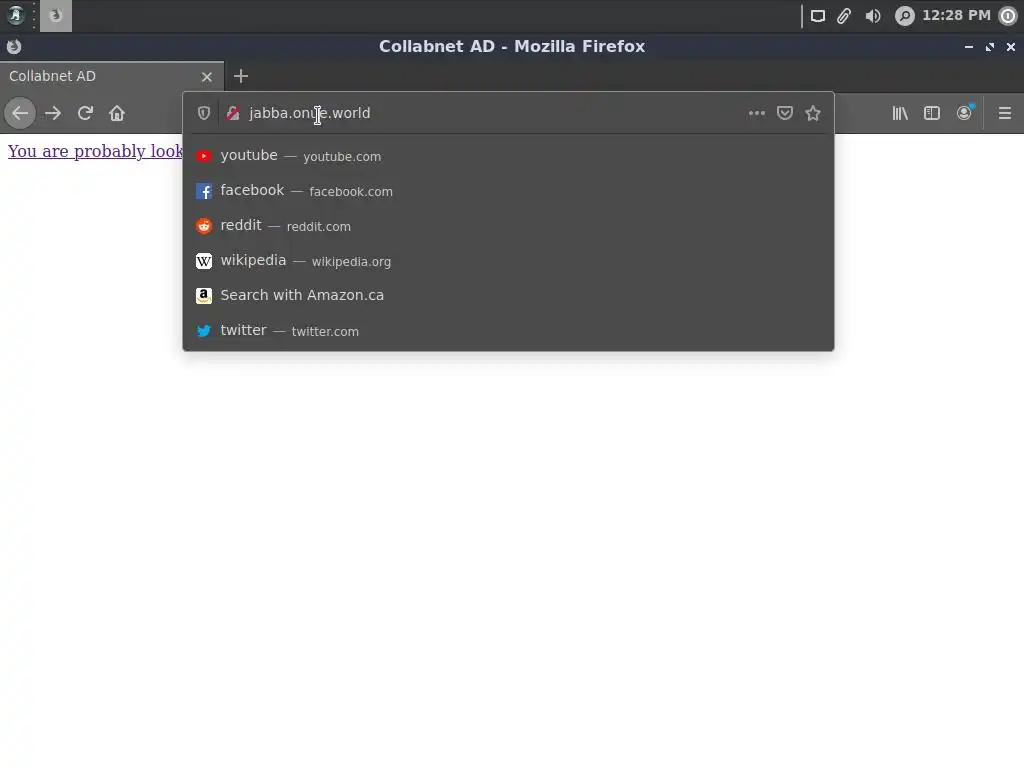Choose the wikipedia suggestion

(x=508, y=261)
